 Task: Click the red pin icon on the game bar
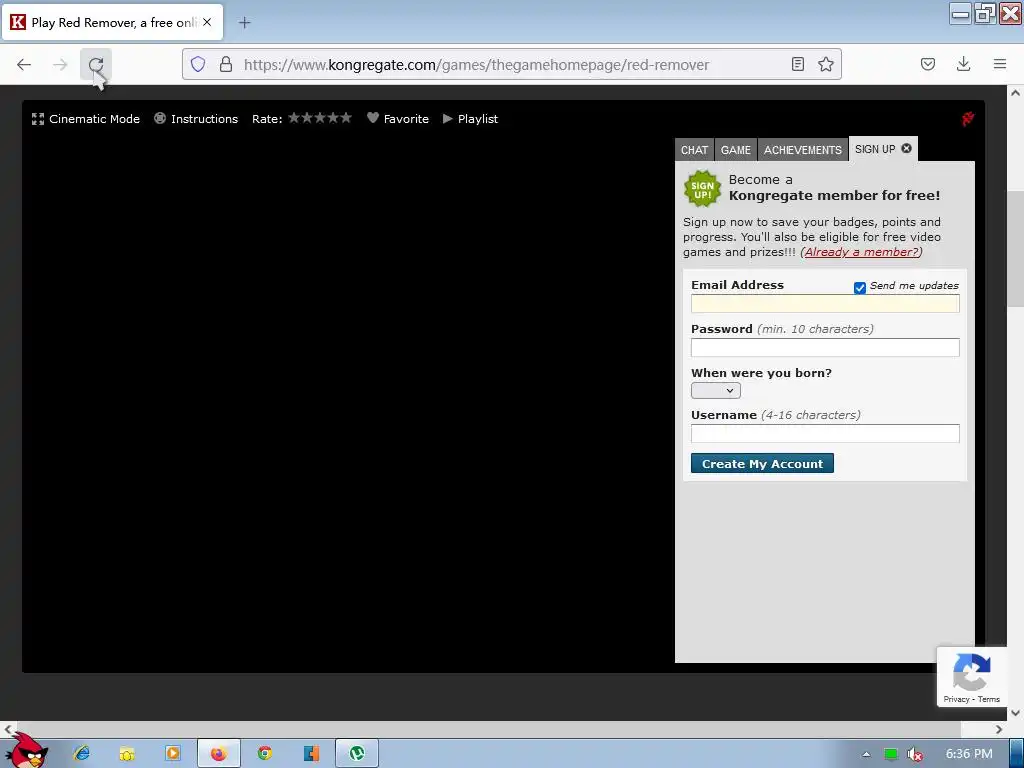point(968,119)
